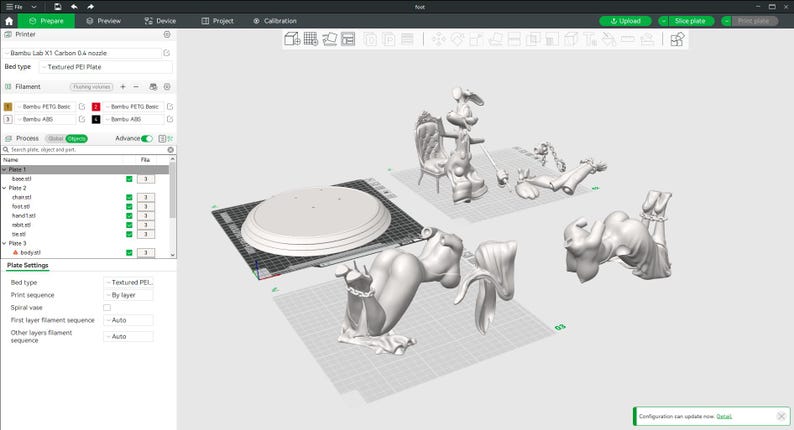Uncheck printable for hand1.stl

tap(129, 215)
